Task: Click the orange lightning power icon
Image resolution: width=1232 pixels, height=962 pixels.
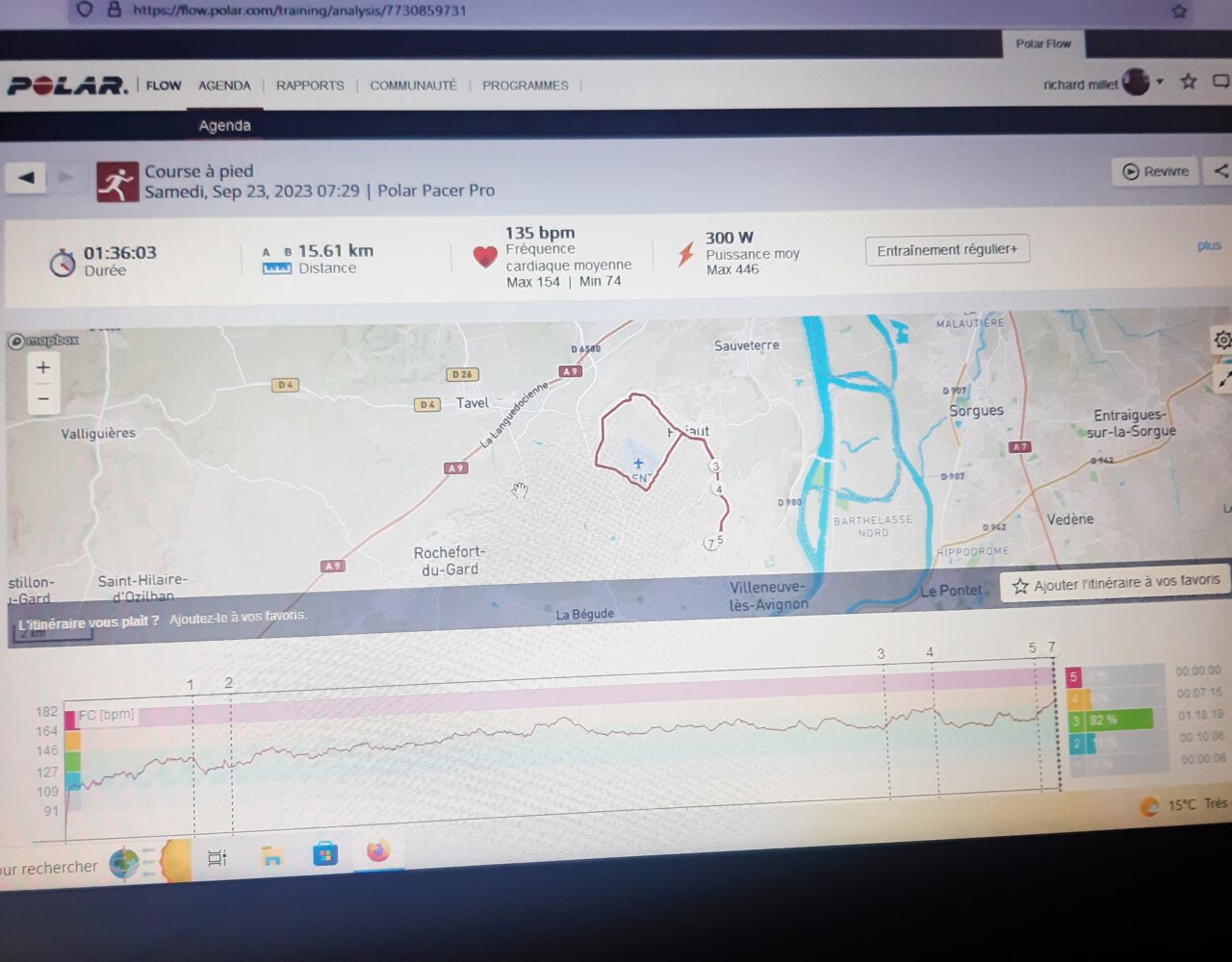Action: click(685, 254)
